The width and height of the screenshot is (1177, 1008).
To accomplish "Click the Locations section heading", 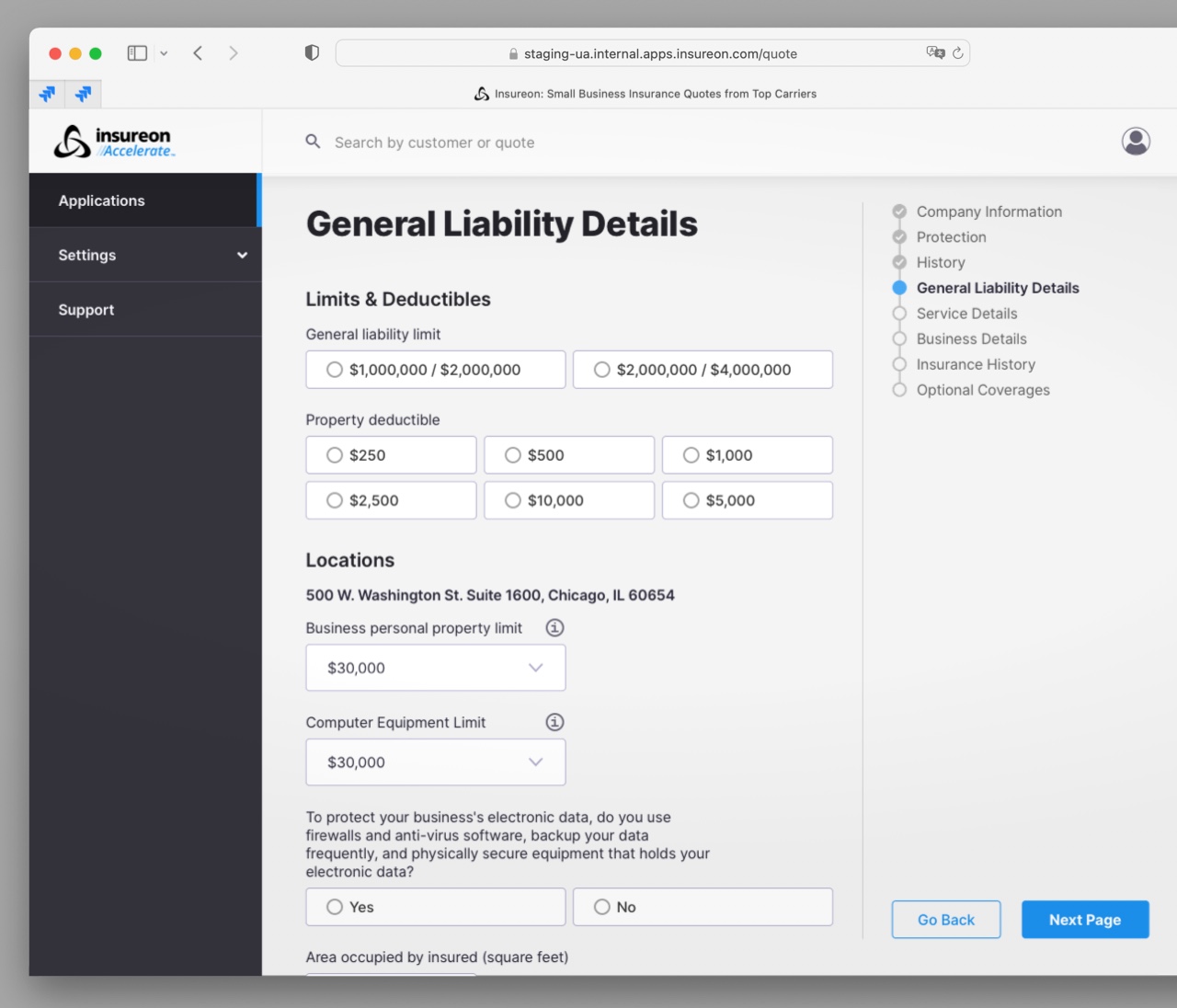I will 350,560.
